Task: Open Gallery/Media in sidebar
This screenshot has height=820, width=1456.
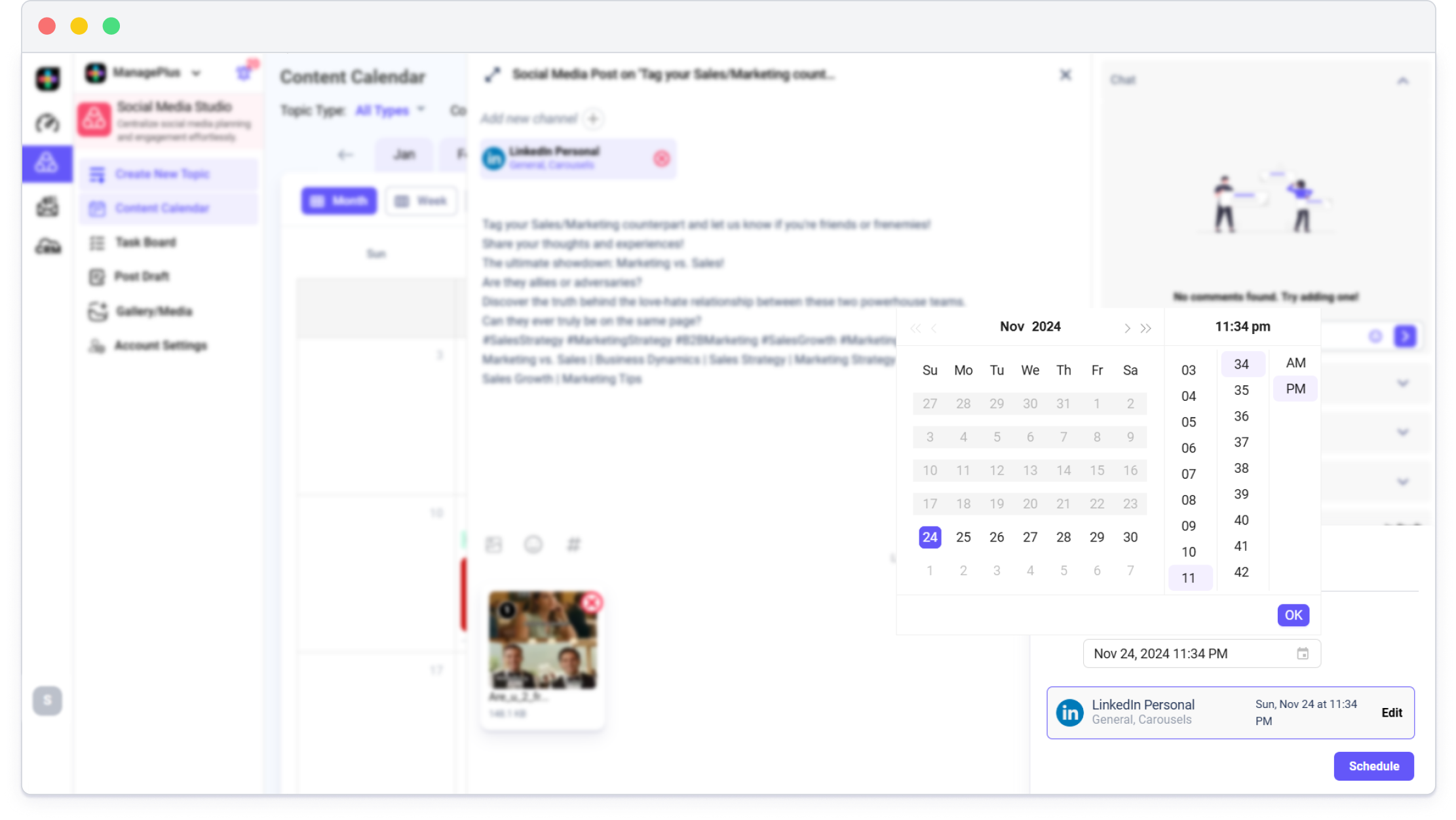Action: coord(153,311)
